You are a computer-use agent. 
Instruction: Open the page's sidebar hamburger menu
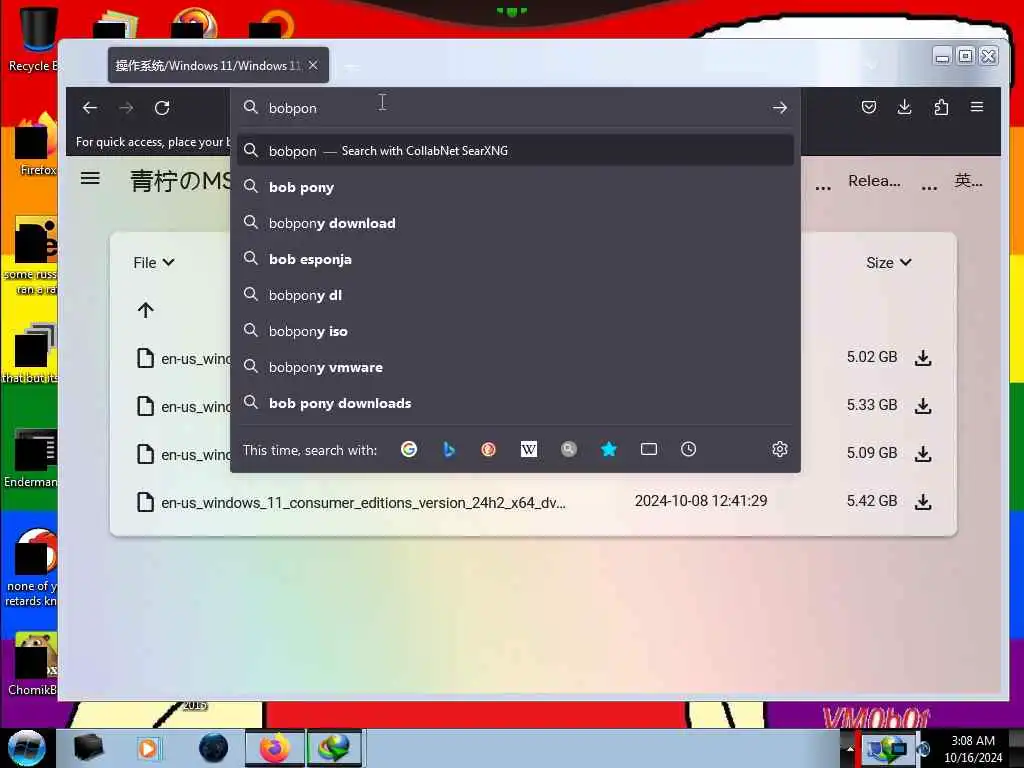[90, 178]
